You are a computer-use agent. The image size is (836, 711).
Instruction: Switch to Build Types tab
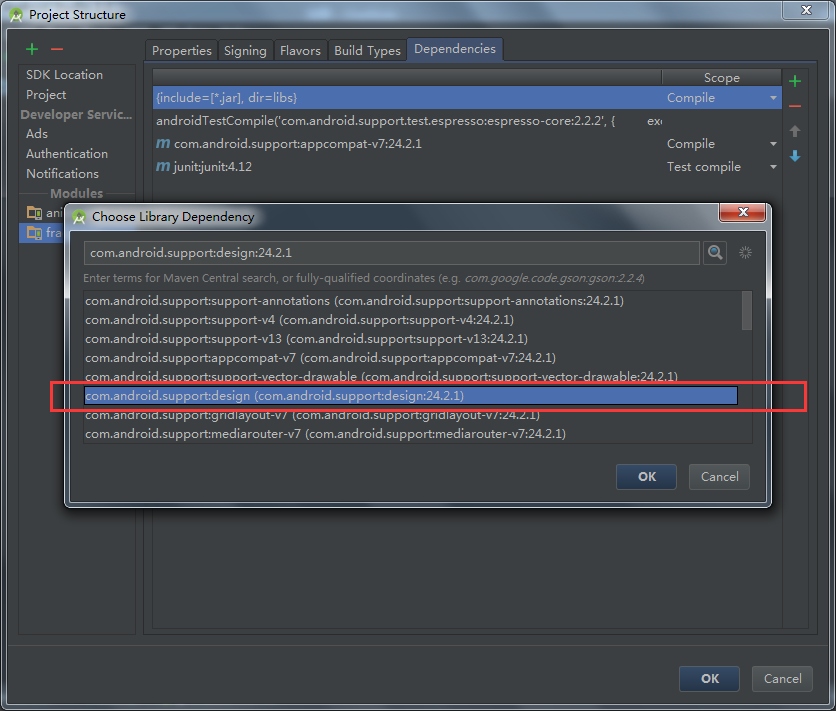(x=367, y=51)
